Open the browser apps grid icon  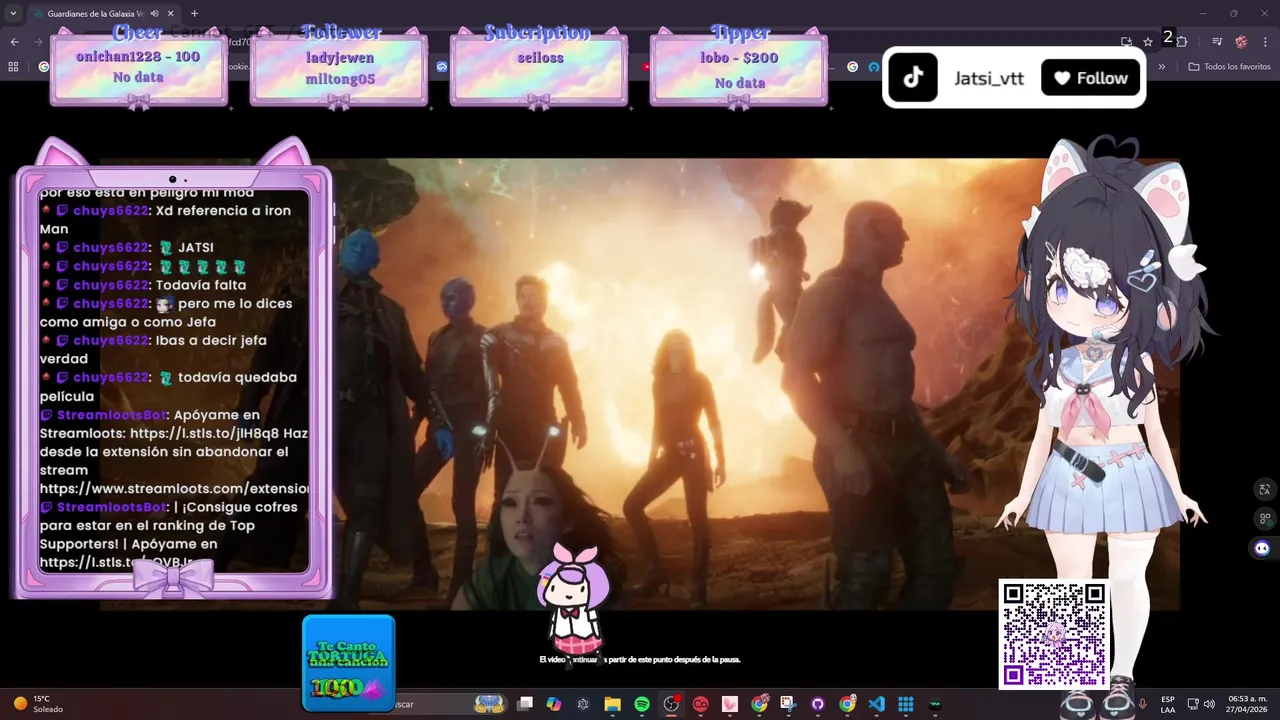tap(13, 67)
